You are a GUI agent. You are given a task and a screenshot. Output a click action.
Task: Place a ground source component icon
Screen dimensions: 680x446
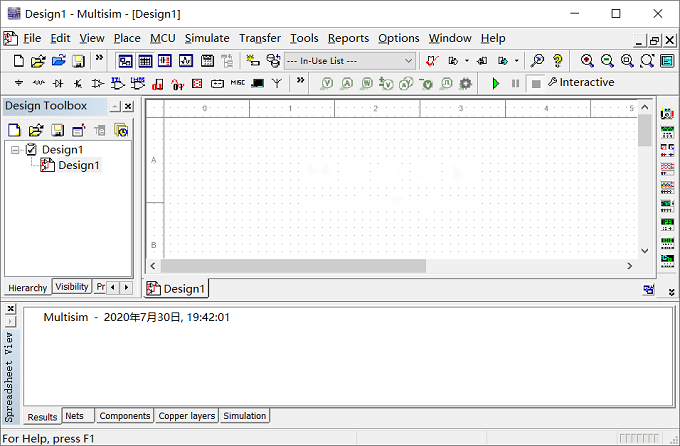(x=19, y=83)
